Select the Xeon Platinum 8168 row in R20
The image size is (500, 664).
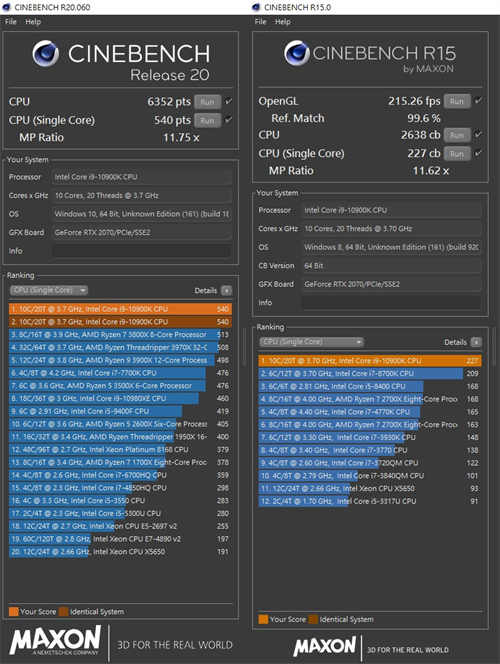[x=120, y=450]
